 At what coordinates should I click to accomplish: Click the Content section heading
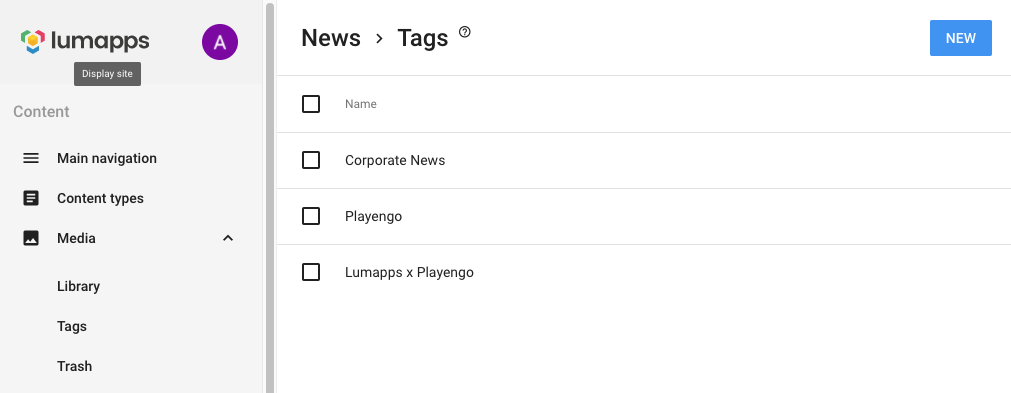point(41,112)
